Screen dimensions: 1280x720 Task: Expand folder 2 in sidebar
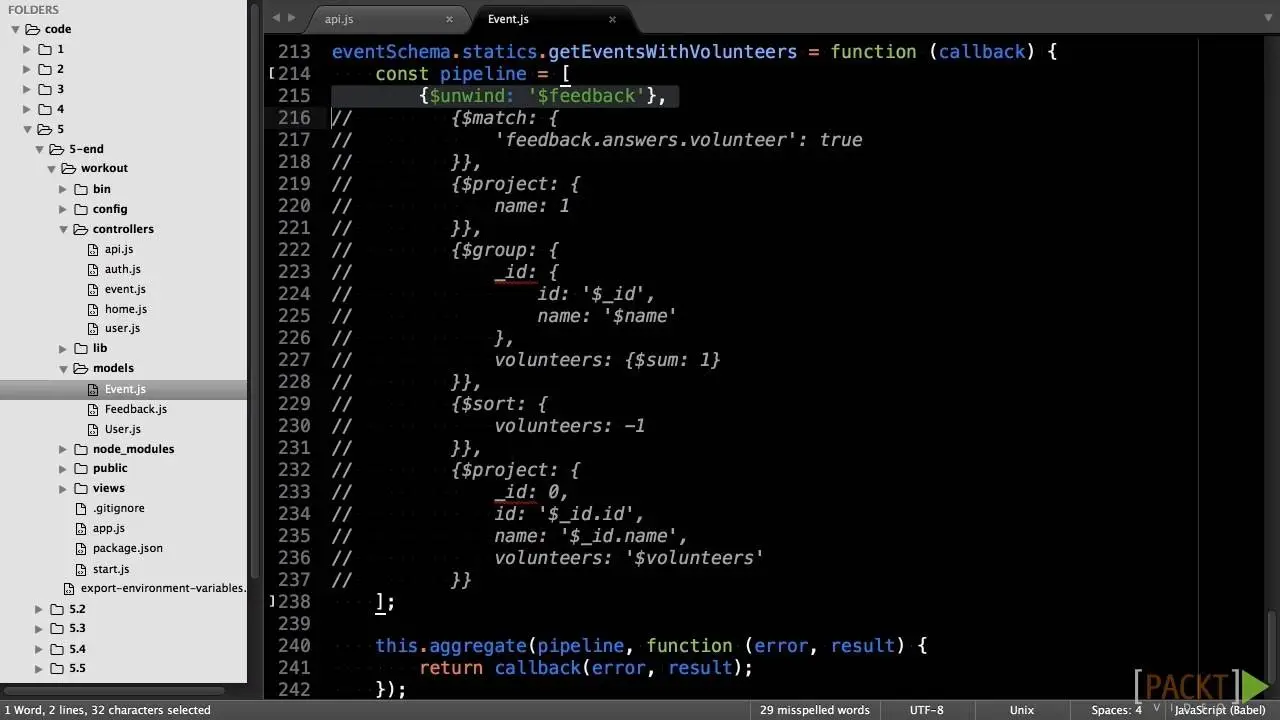pyautogui.click(x=27, y=69)
